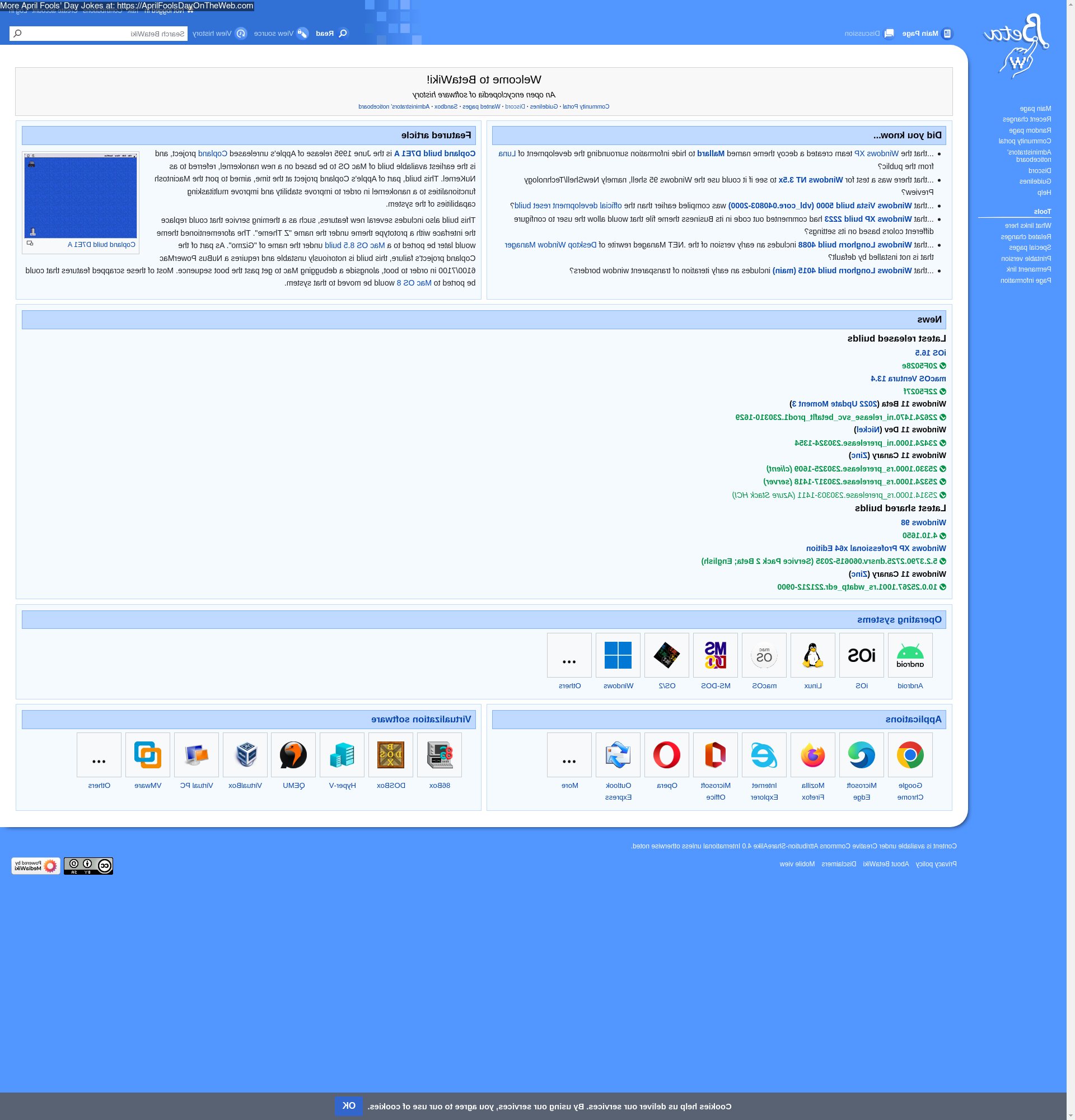Open the Windows 98 link
Screen dimensions: 1075x1120
pos(923,523)
